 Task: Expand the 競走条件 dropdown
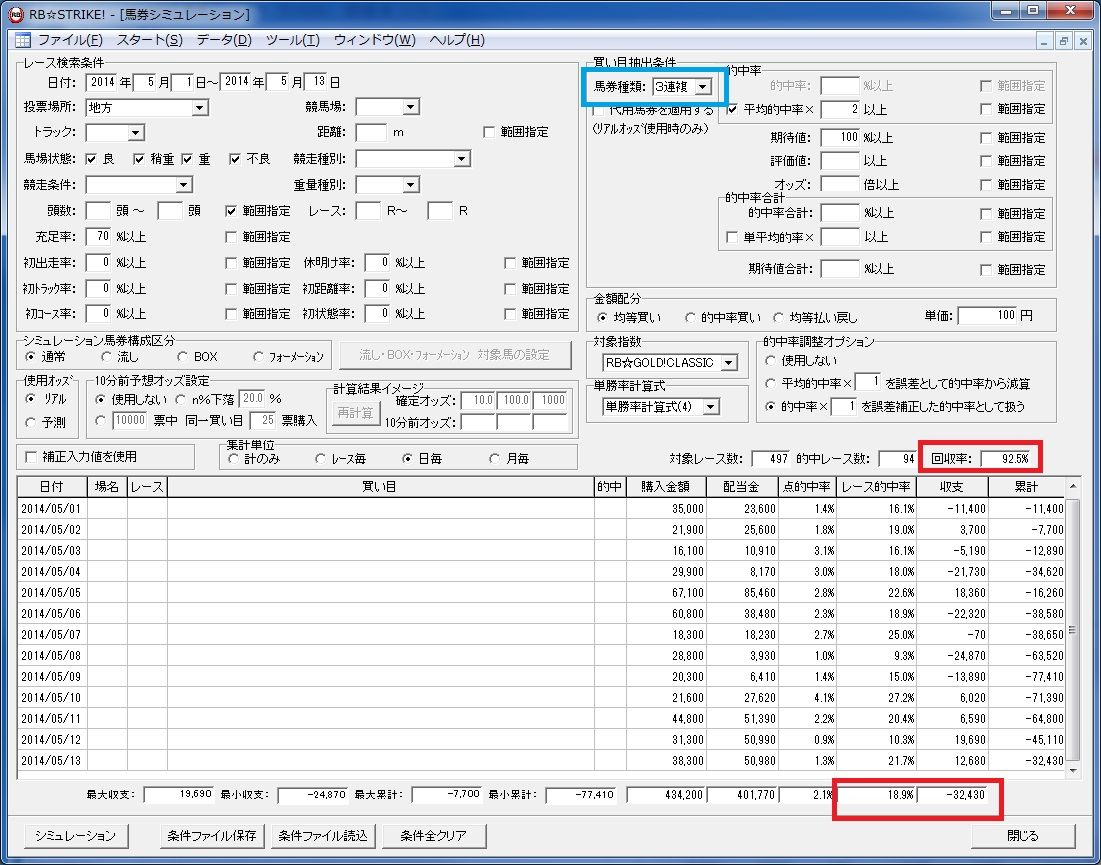(x=184, y=185)
